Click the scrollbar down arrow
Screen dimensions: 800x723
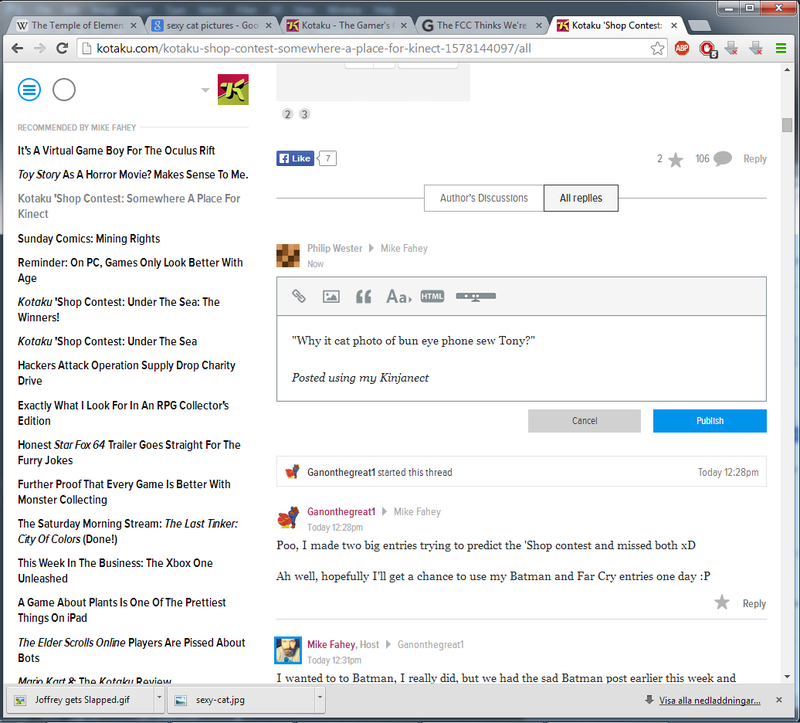(x=787, y=677)
